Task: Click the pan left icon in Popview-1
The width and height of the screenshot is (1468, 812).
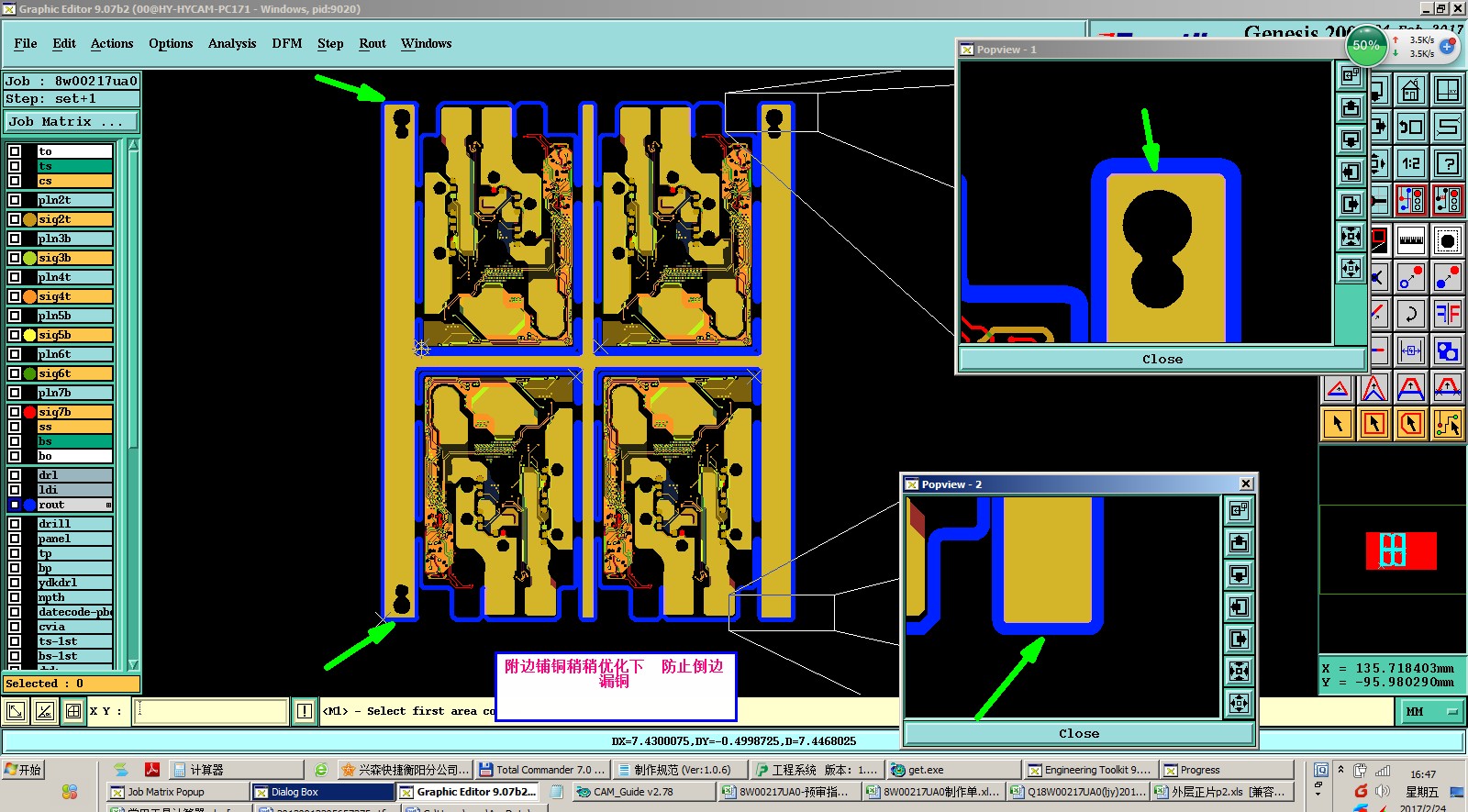Action: point(1351,172)
